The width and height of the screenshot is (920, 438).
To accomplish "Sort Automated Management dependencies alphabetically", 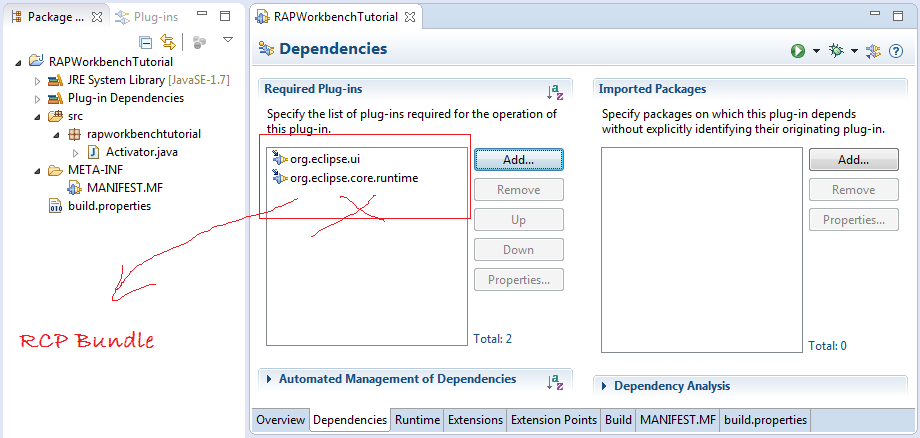I will click(554, 382).
